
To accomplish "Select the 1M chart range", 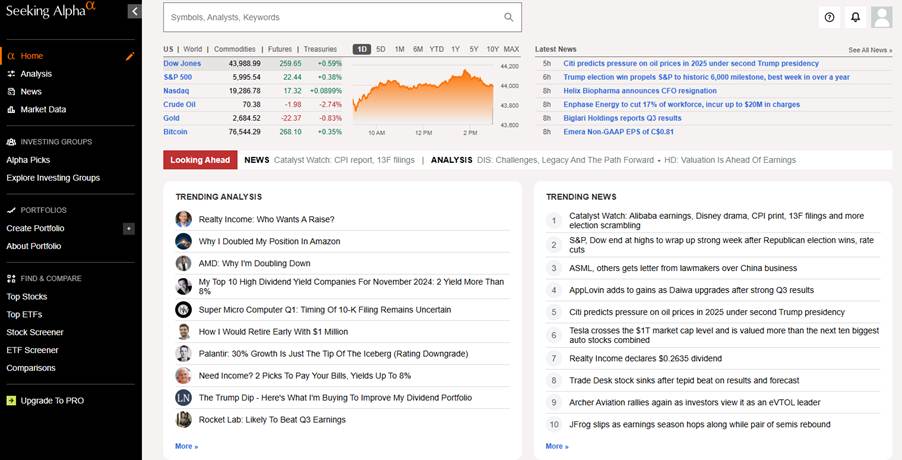I will coord(399,49).
